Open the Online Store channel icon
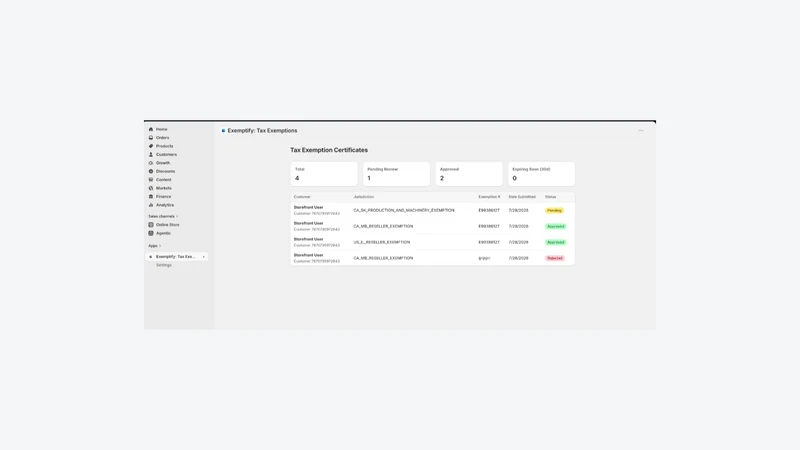 tap(151, 224)
